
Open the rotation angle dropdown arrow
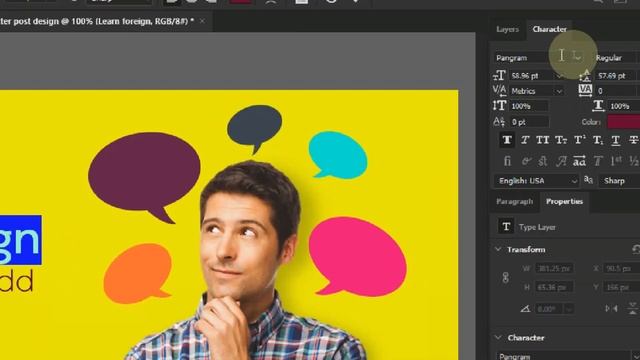click(568, 309)
